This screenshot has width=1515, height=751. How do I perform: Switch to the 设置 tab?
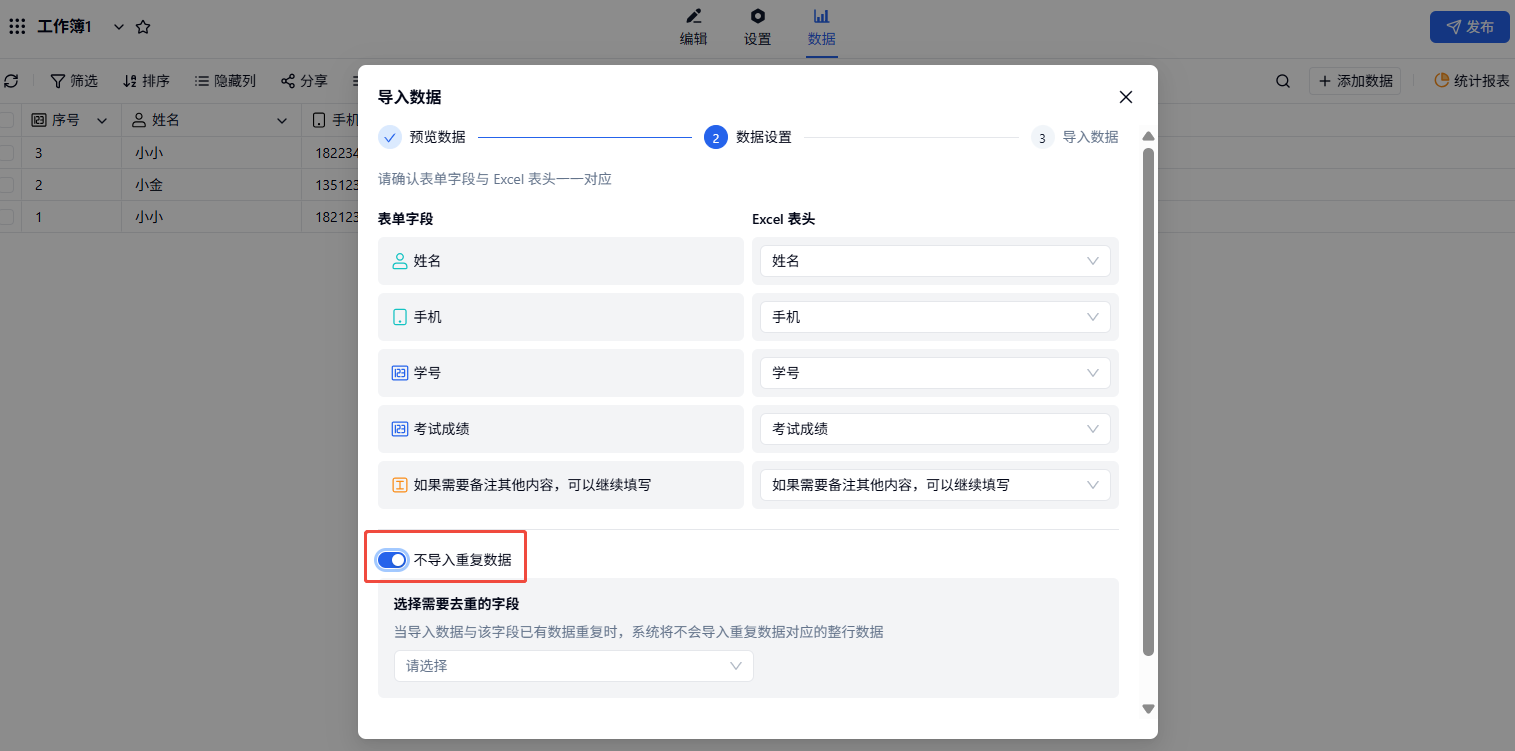(757, 27)
